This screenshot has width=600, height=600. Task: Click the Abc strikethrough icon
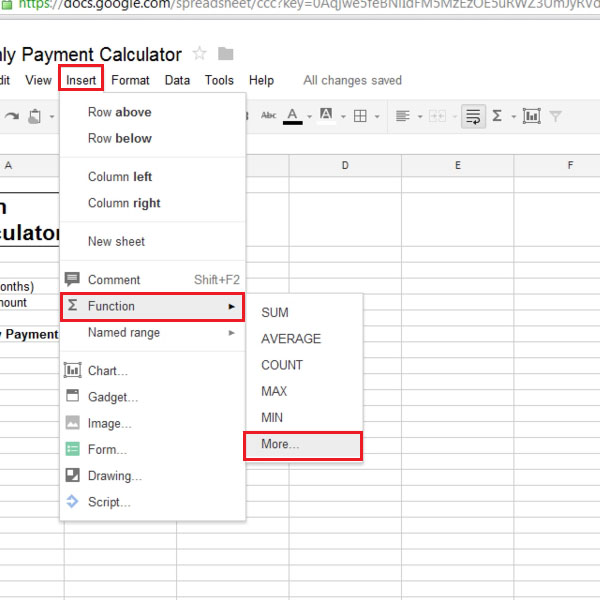point(268,115)
